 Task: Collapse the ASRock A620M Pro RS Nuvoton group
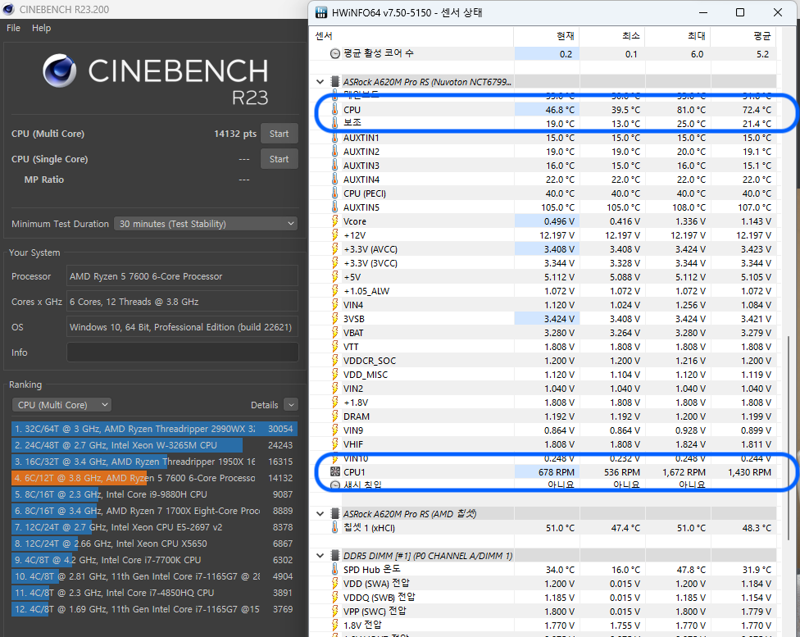coord(320,82)
